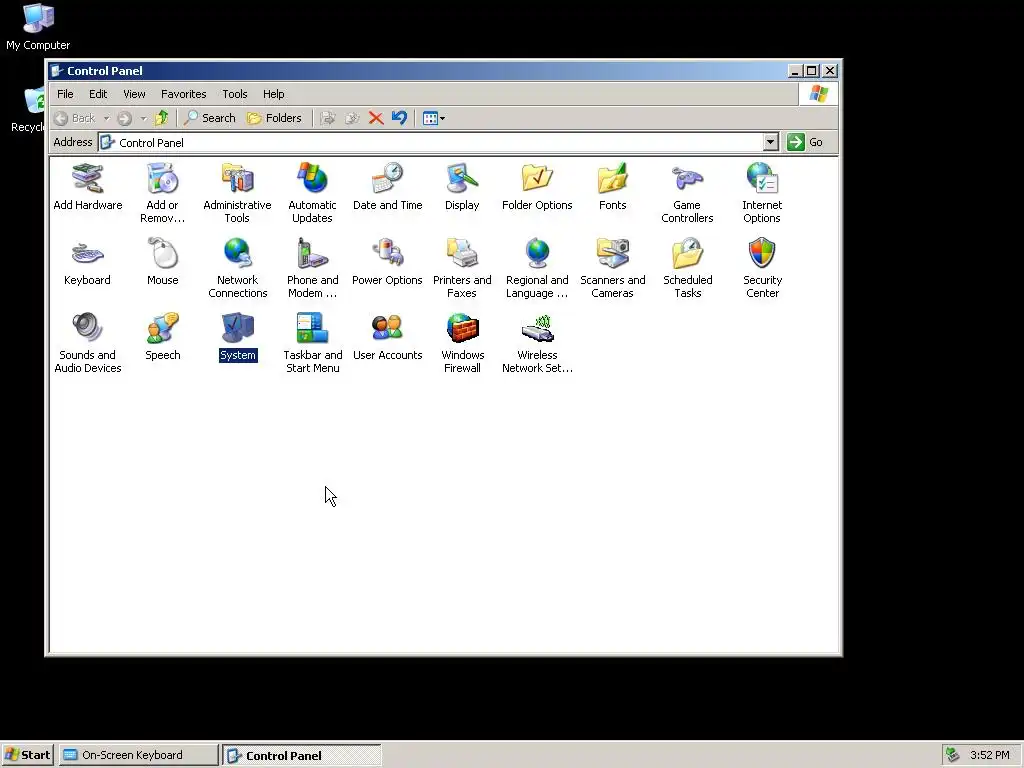
Task: Click the Back toolbar button
Action: pyautogui.click(x=75, y=118)
